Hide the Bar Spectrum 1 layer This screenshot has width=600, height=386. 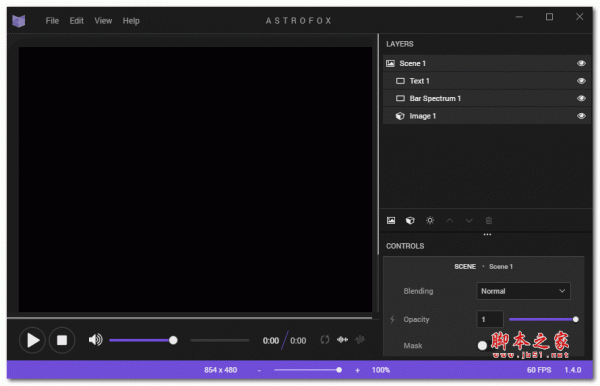click(581, 98)
